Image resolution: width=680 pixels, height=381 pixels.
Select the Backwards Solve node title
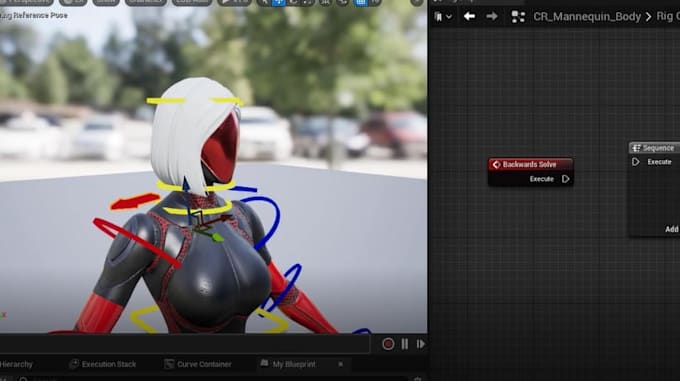point(530,164)
